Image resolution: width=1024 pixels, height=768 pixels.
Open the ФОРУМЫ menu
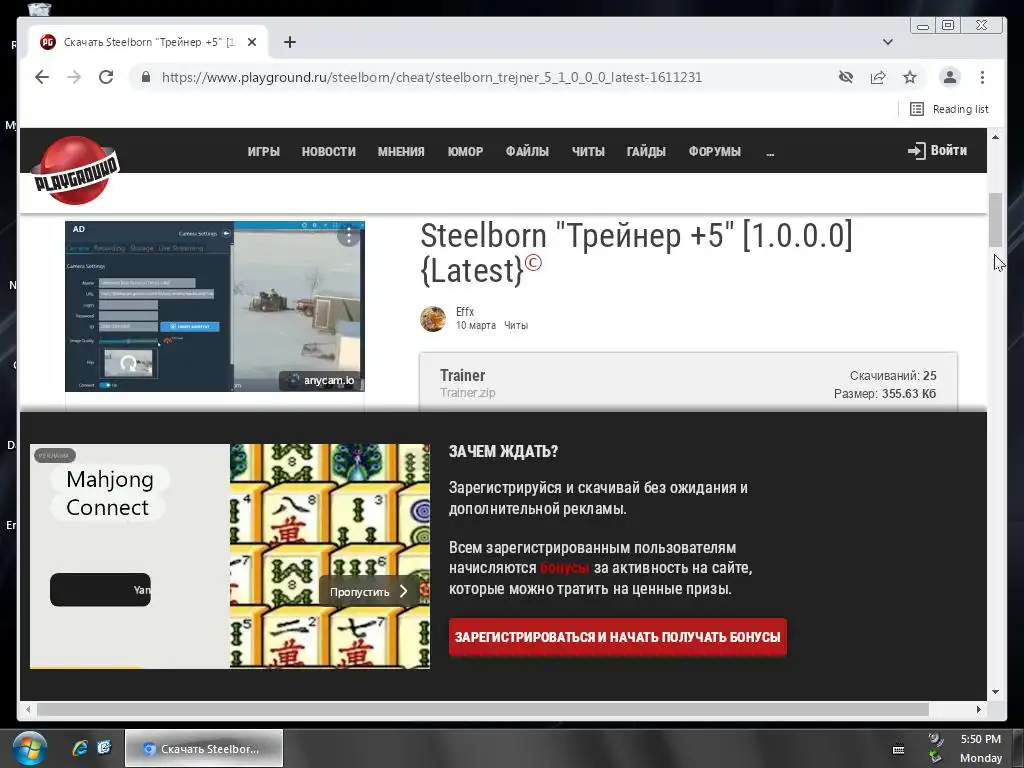pos(714,152)
